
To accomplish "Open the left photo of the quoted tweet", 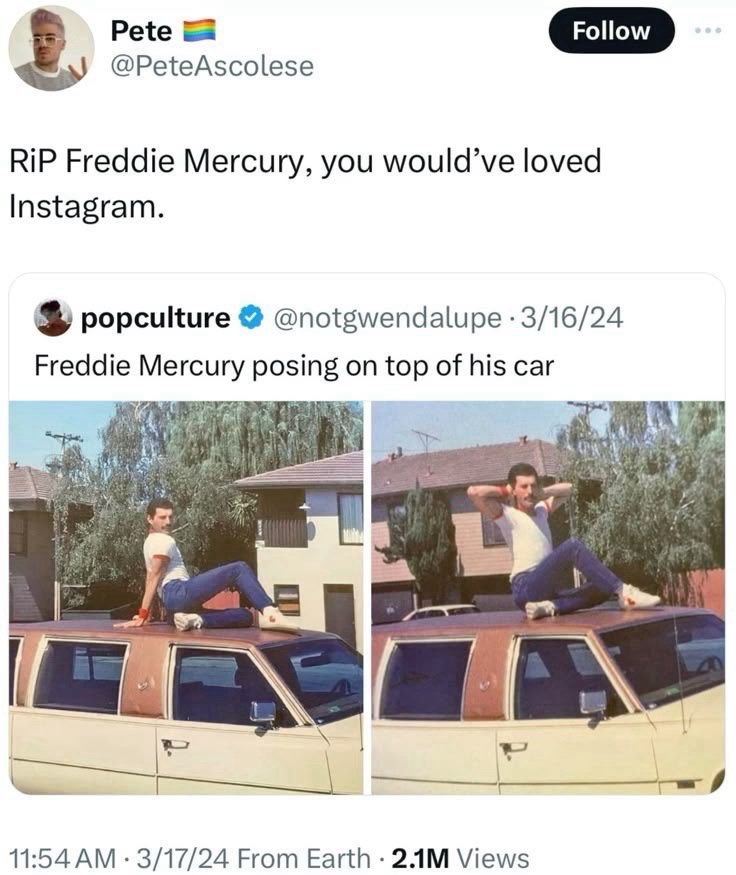I will (x=186, y=597).
